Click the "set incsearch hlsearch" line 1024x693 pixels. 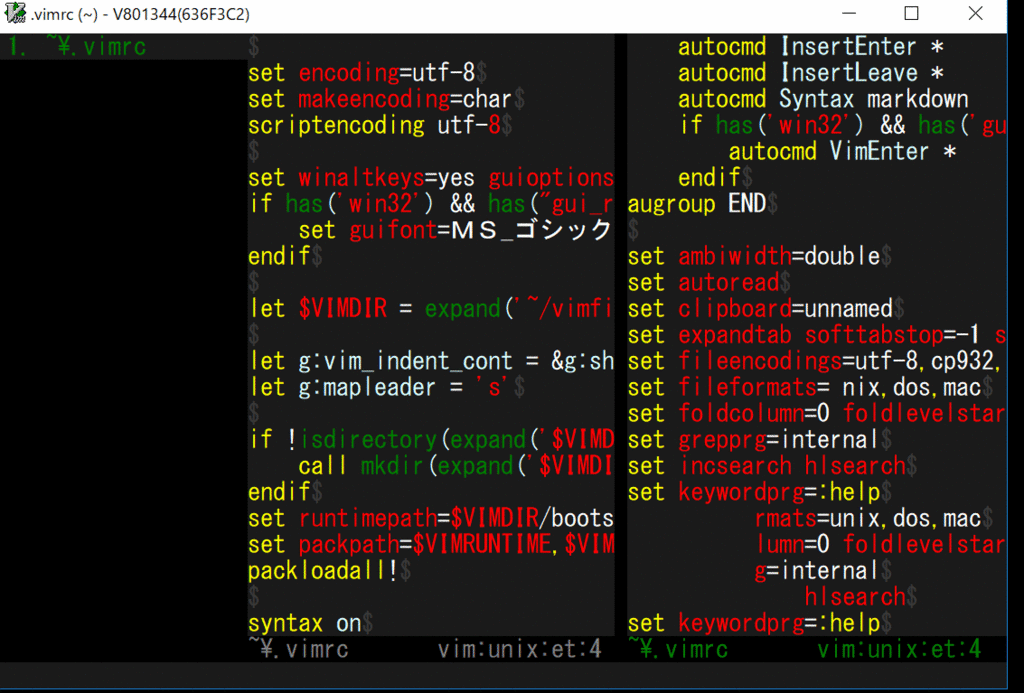[773, 466]
